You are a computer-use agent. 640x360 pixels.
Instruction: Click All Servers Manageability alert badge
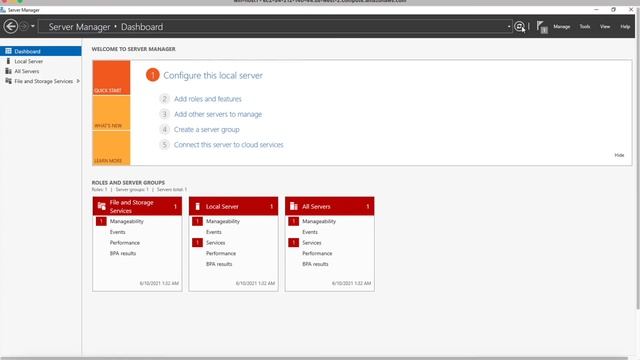tap(293, 221)
